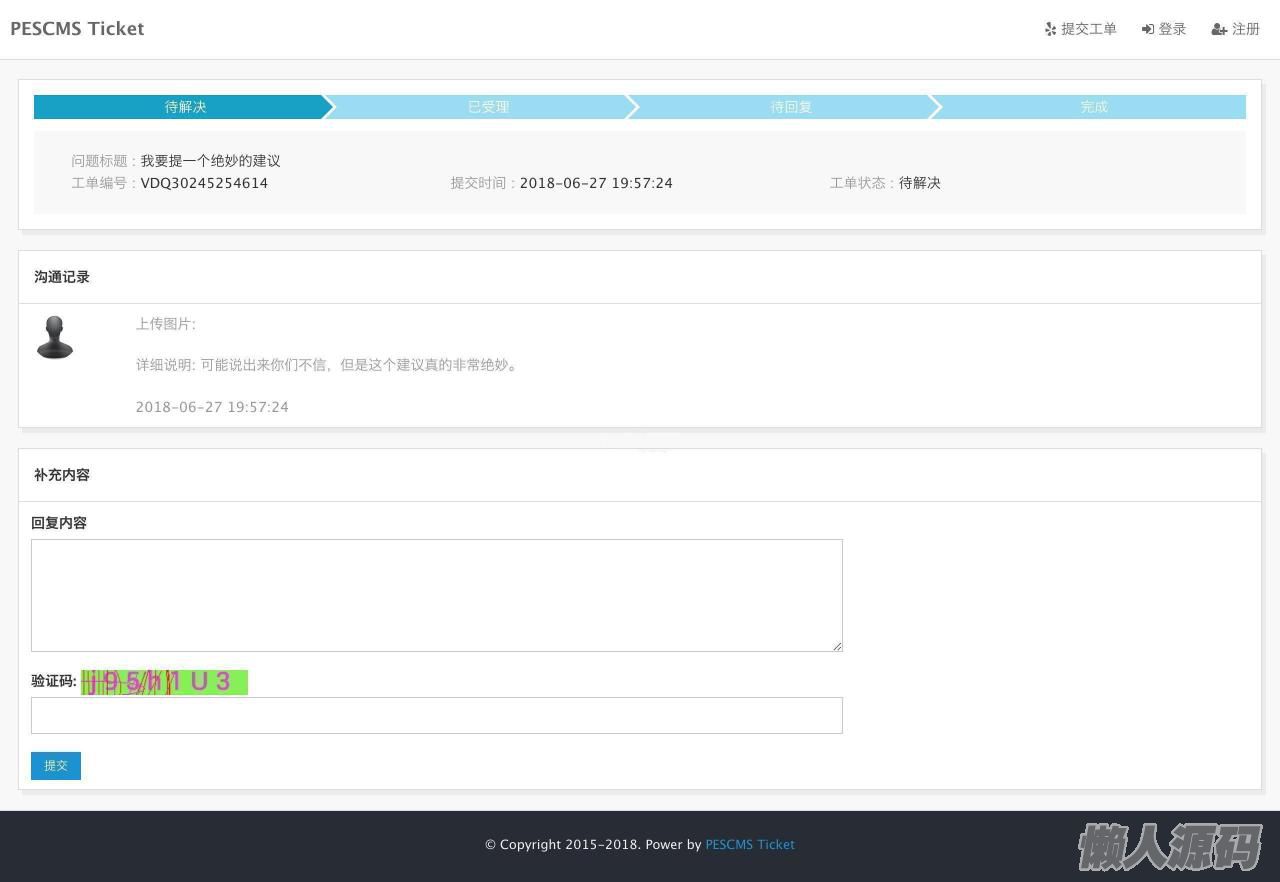Select the 已受理 progress step
Viewport: 1280px width, 882px height.
point(488,107)
